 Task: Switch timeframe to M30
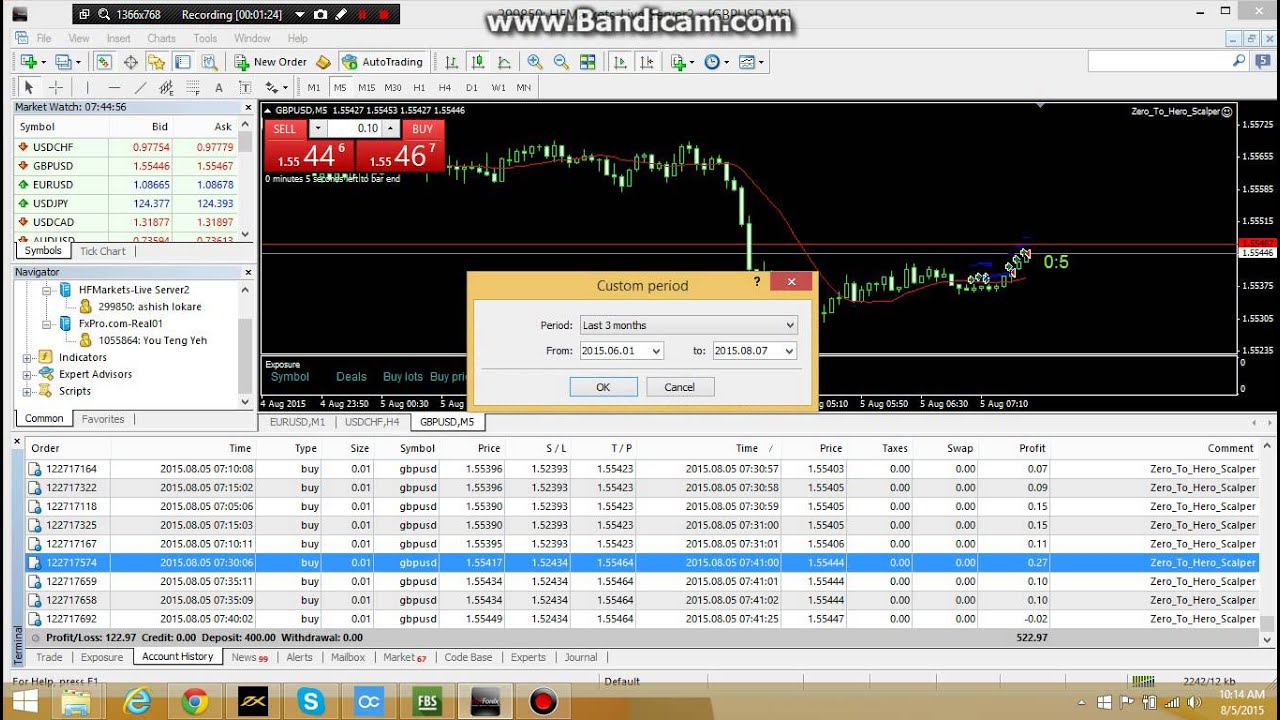pos(393,87)
